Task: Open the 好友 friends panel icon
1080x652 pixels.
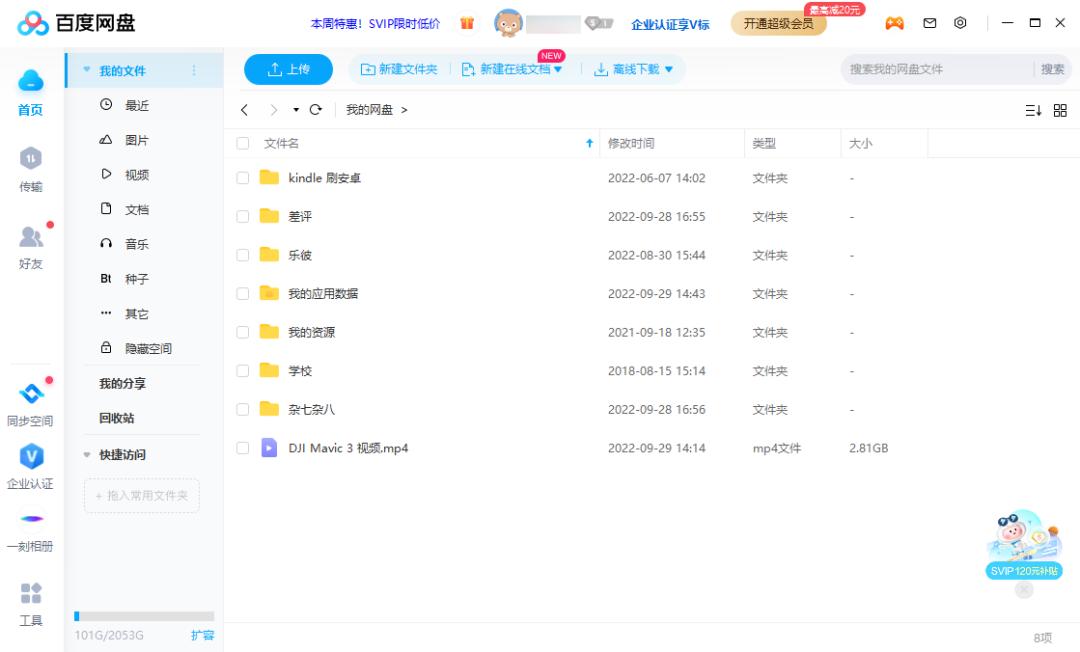Action: [31, 237]
